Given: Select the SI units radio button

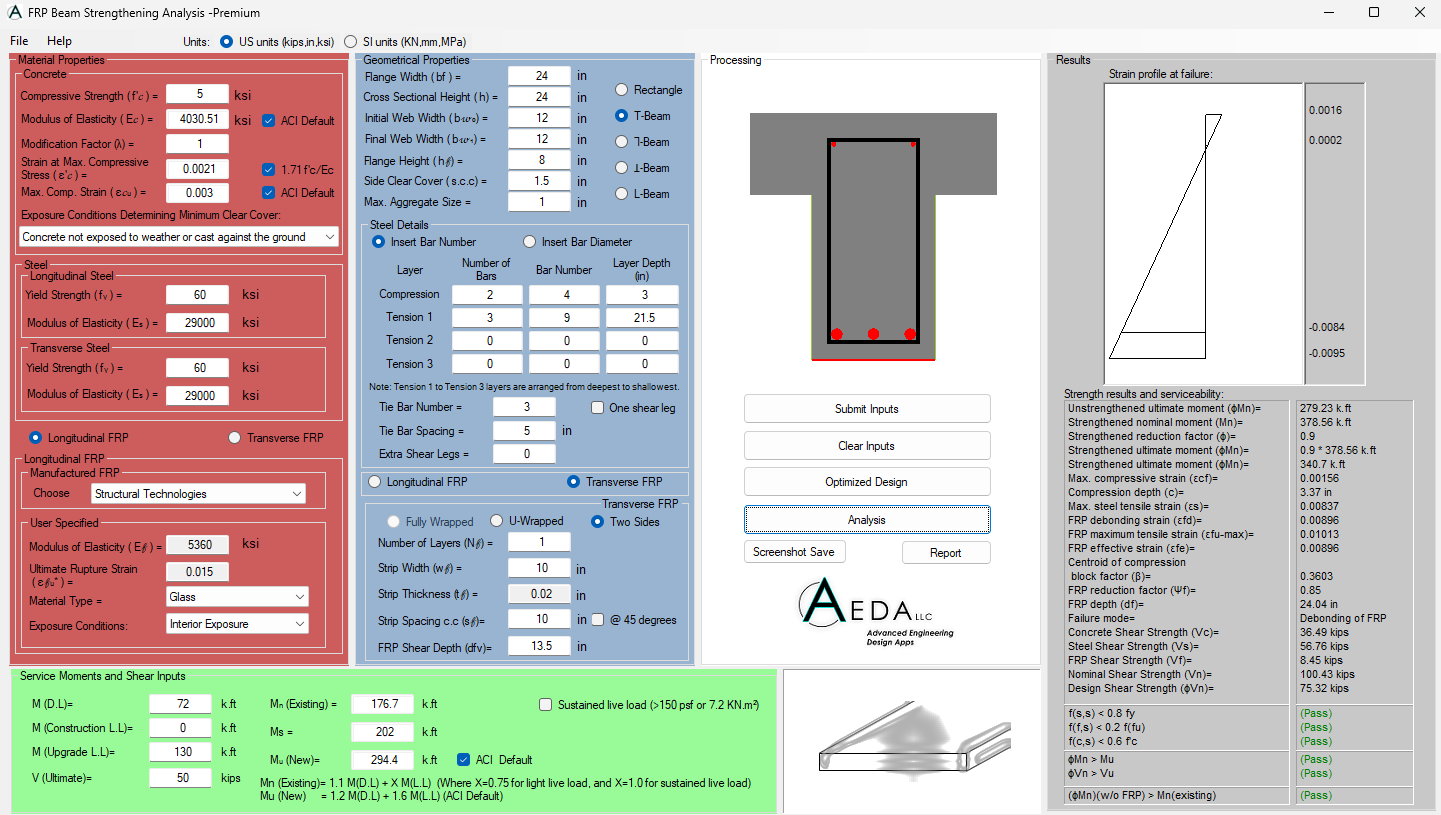Looking at the screenshot, I should [x=350, y=42].
